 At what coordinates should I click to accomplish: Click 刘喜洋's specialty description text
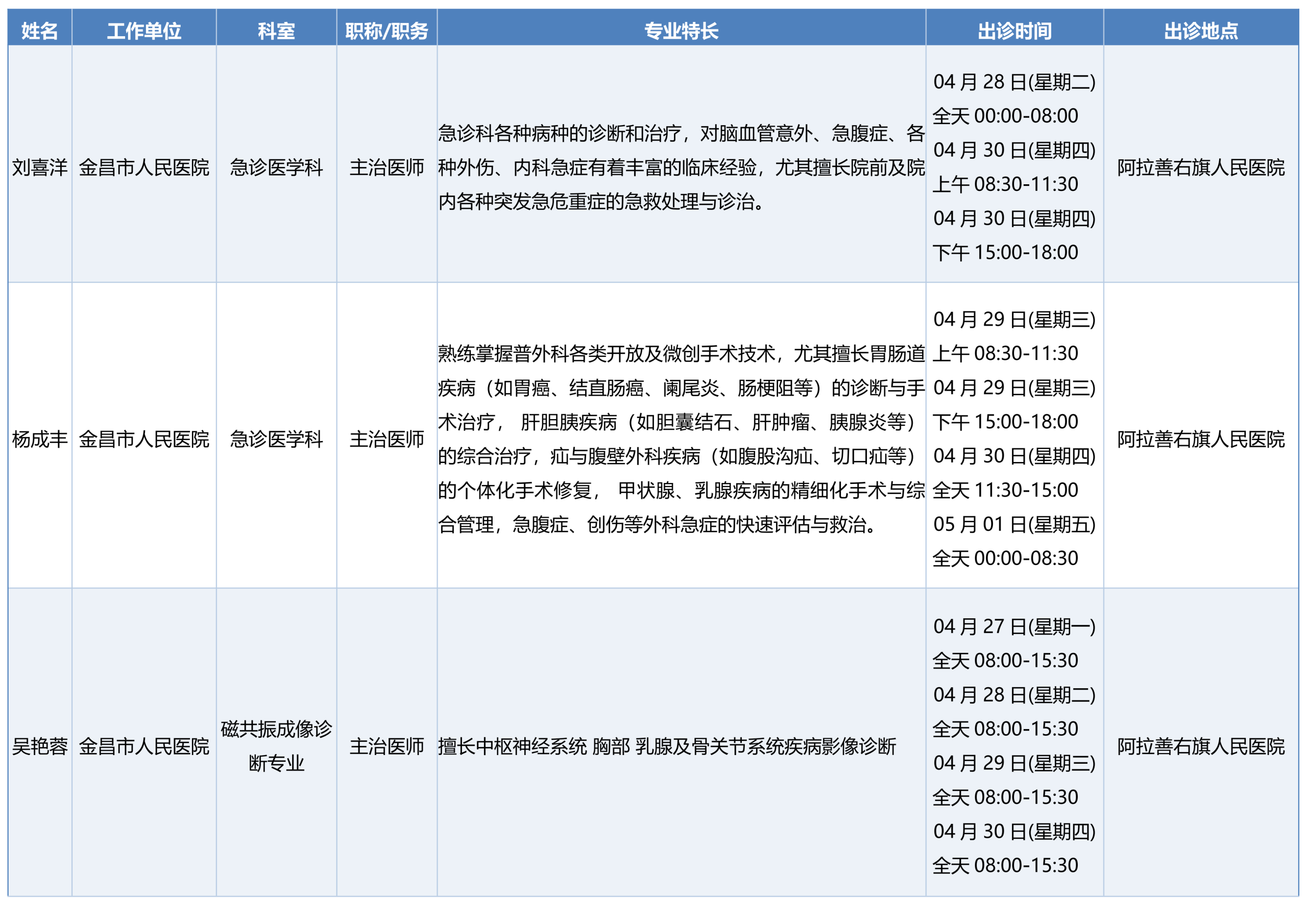(x=681, y=167)
